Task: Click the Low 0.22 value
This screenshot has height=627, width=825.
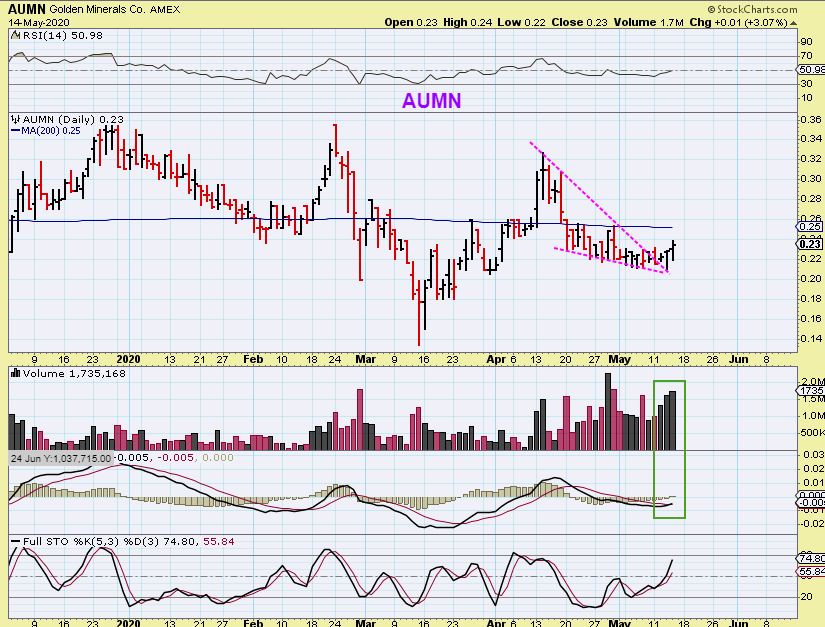Action: click(x=521, y=23)
